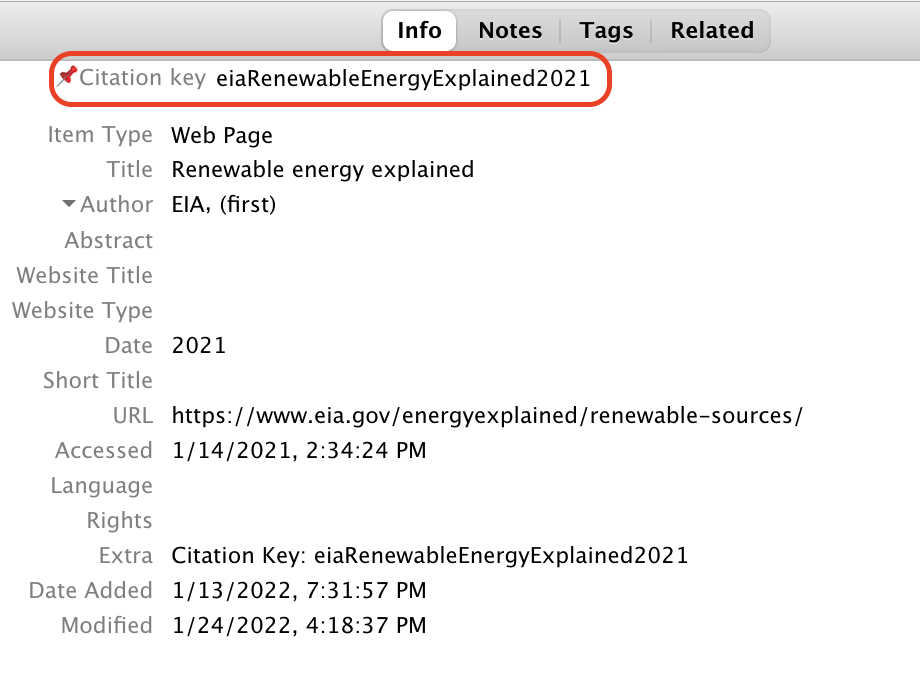Open the Item Type selector showing Web Page
920x688 pixels.
(x=222, y=135)
